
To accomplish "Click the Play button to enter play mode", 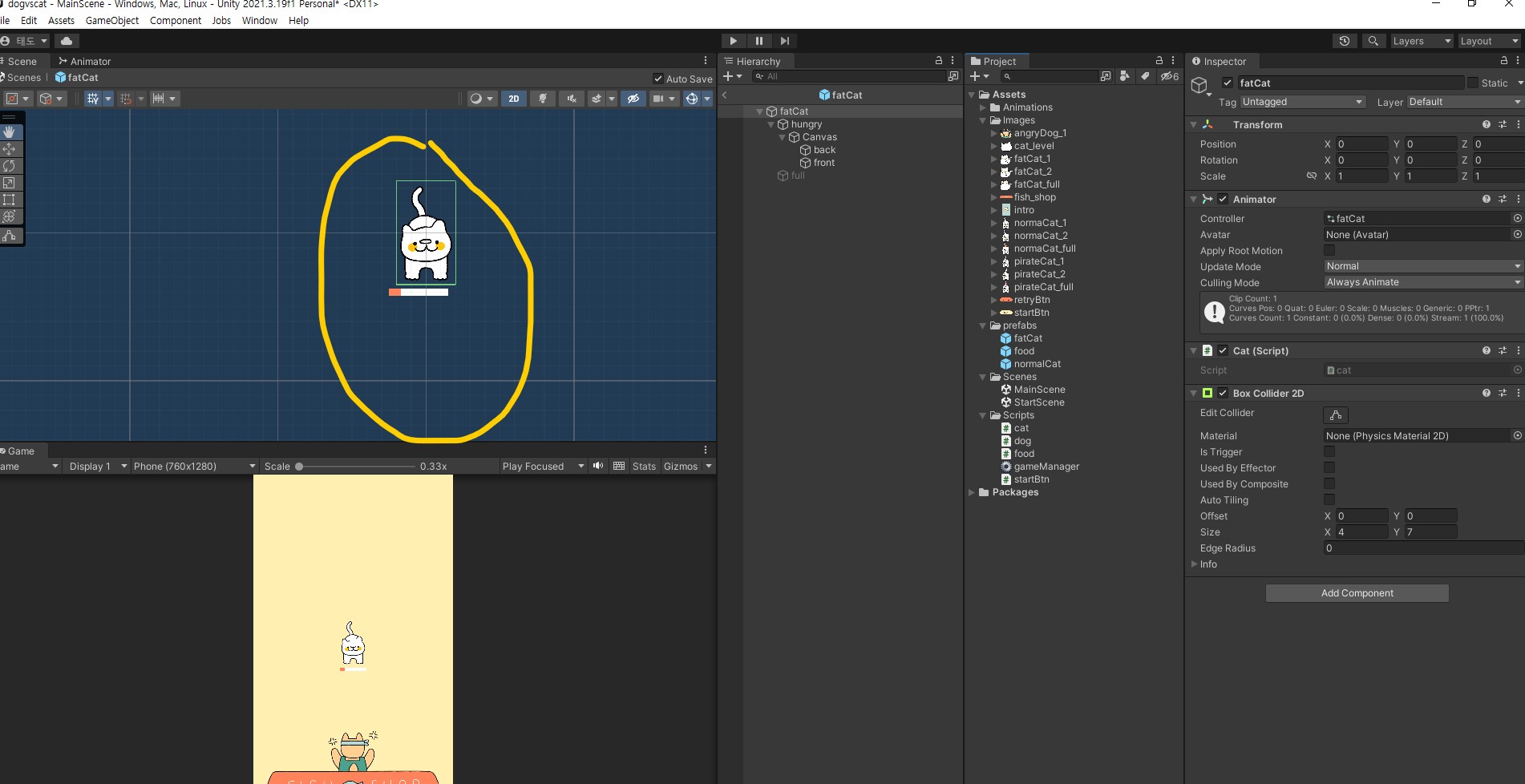I will pyautogui.click(x=733, y=41).
